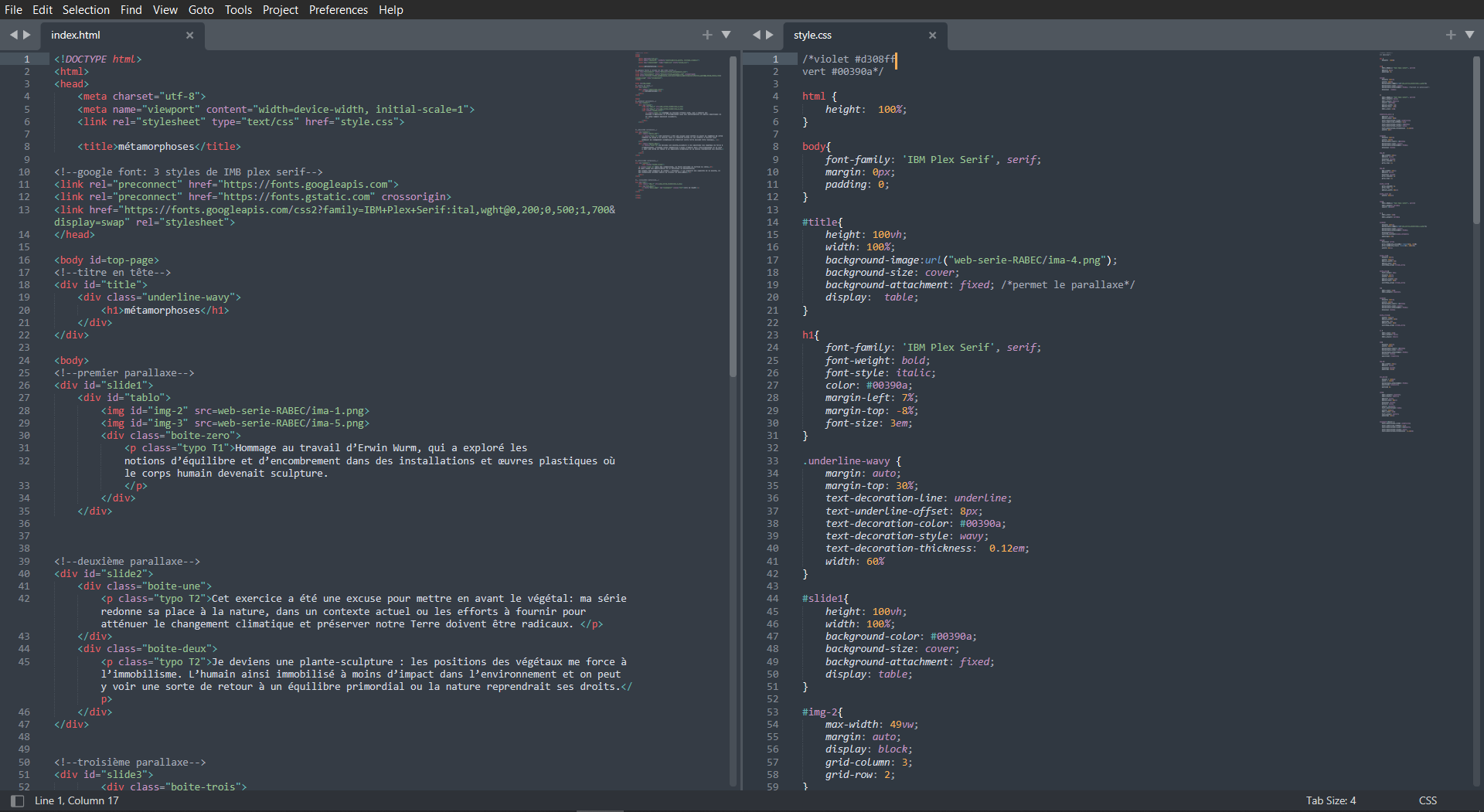Click line number 14 in style.css
The height and width of the screenshot is (812, 1484).
[x=772, y=222]
